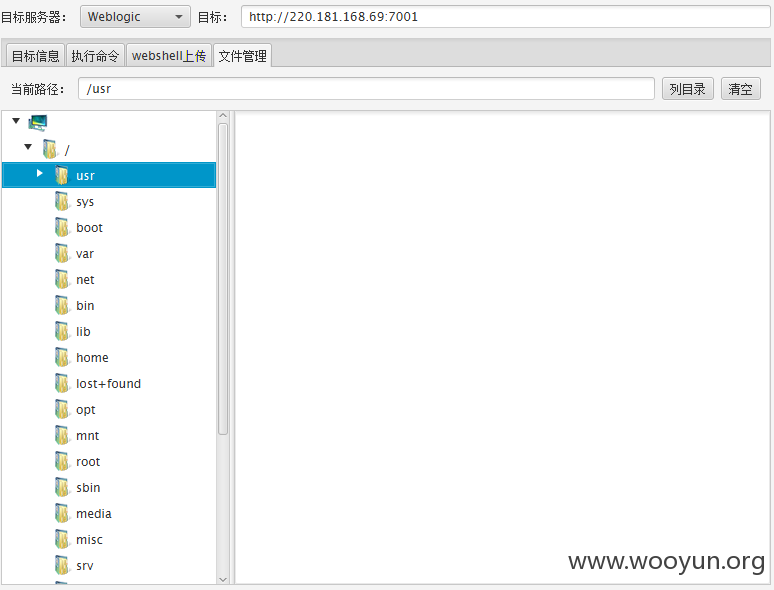
Task: Click the folder icon next to opt
Action: click(x=62, y=409)
